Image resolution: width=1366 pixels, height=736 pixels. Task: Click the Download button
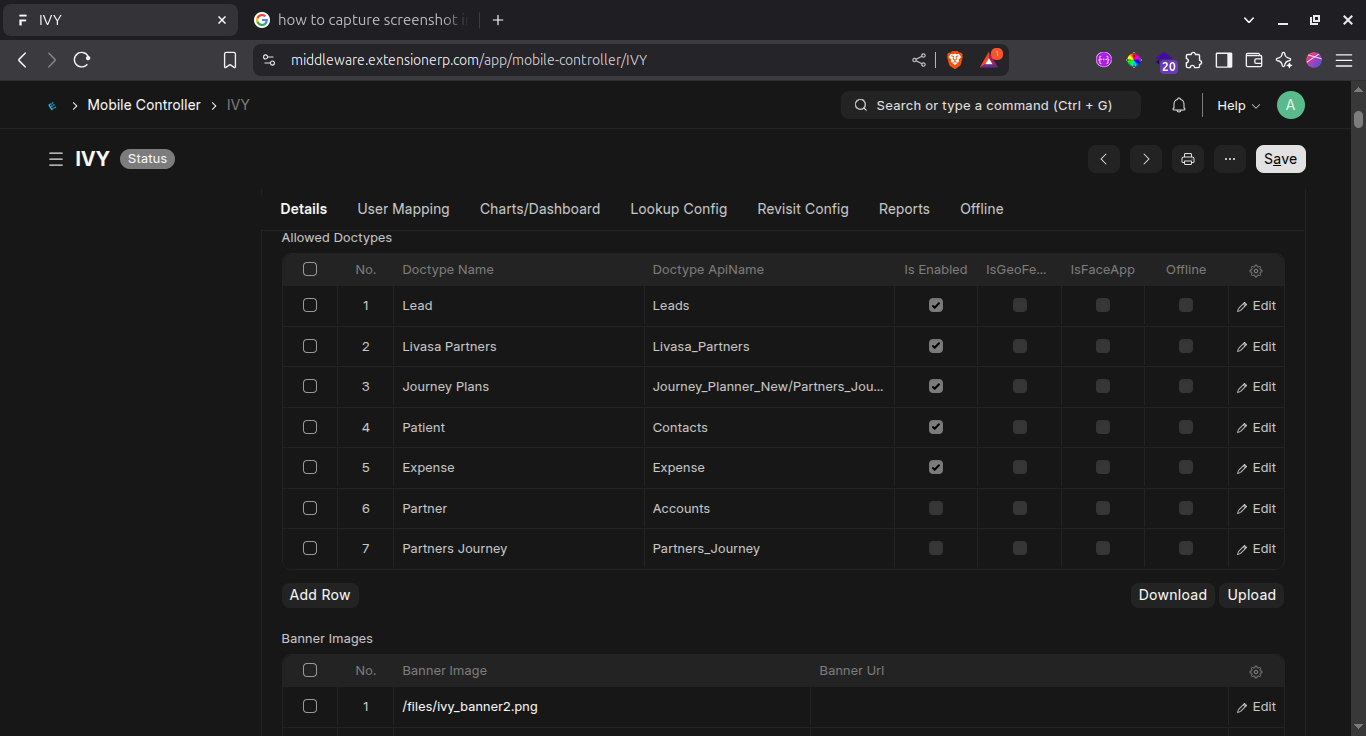tap(1173, 595)
